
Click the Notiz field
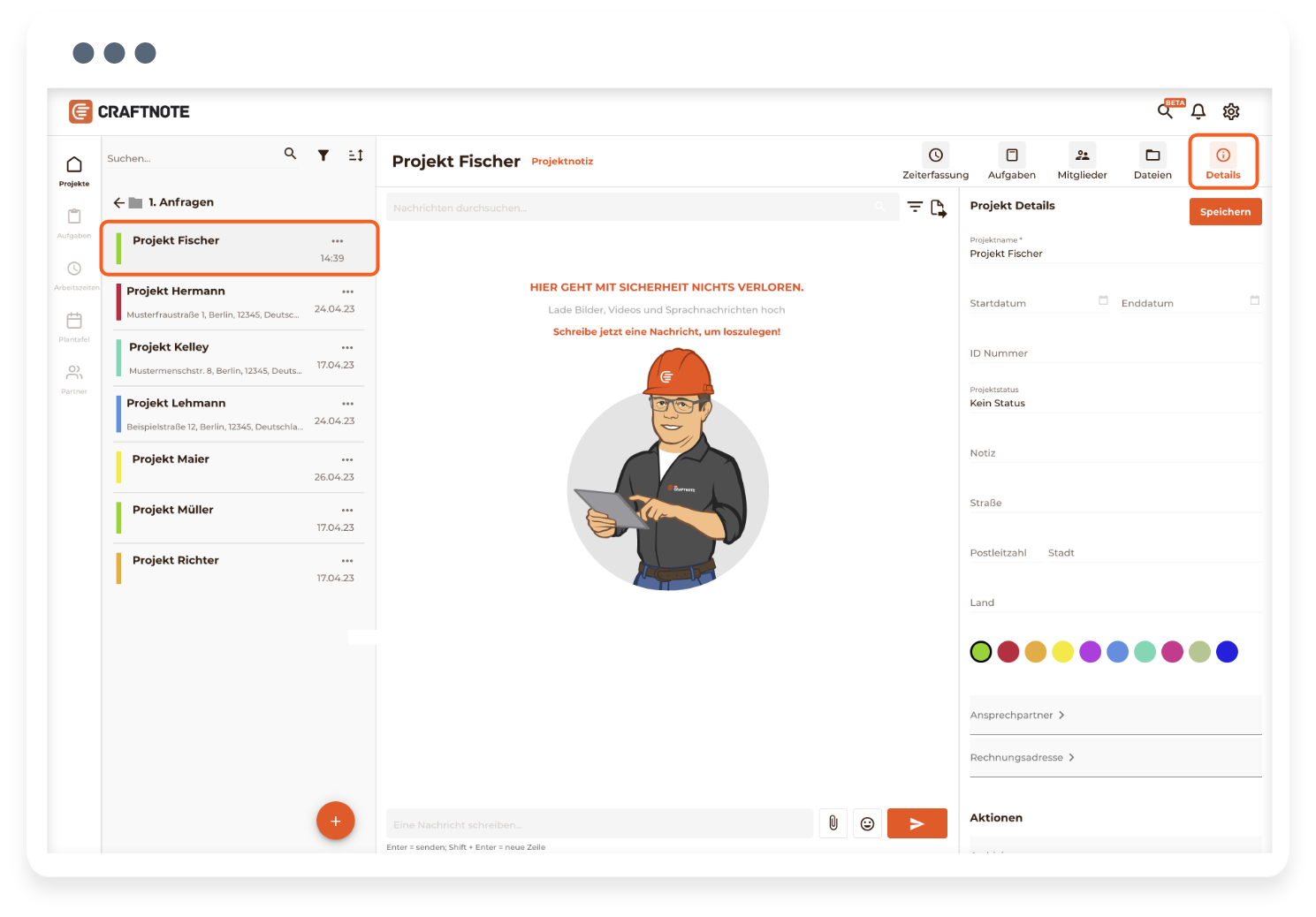point(1115,451)
